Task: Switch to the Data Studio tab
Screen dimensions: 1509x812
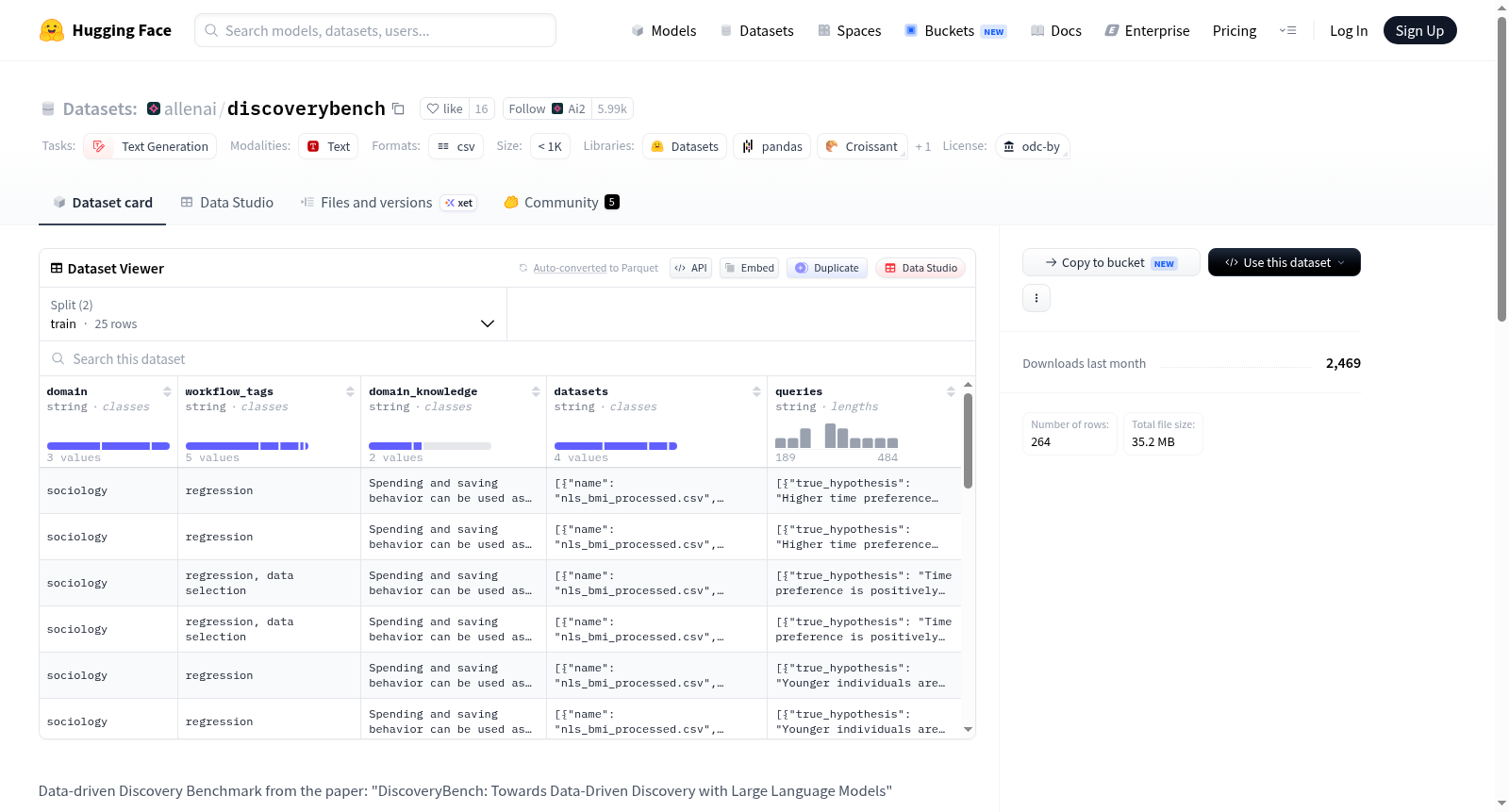Action: pyautogui.click(x=227, y=203)
